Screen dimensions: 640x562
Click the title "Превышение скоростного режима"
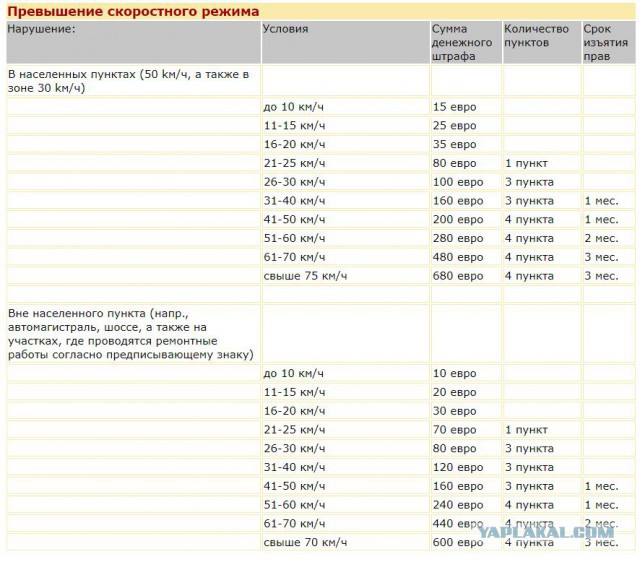pyautogui.click(x=133, y=11)
